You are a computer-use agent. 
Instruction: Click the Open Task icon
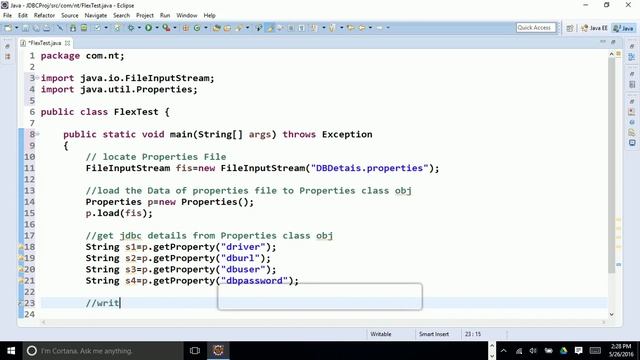227,28
